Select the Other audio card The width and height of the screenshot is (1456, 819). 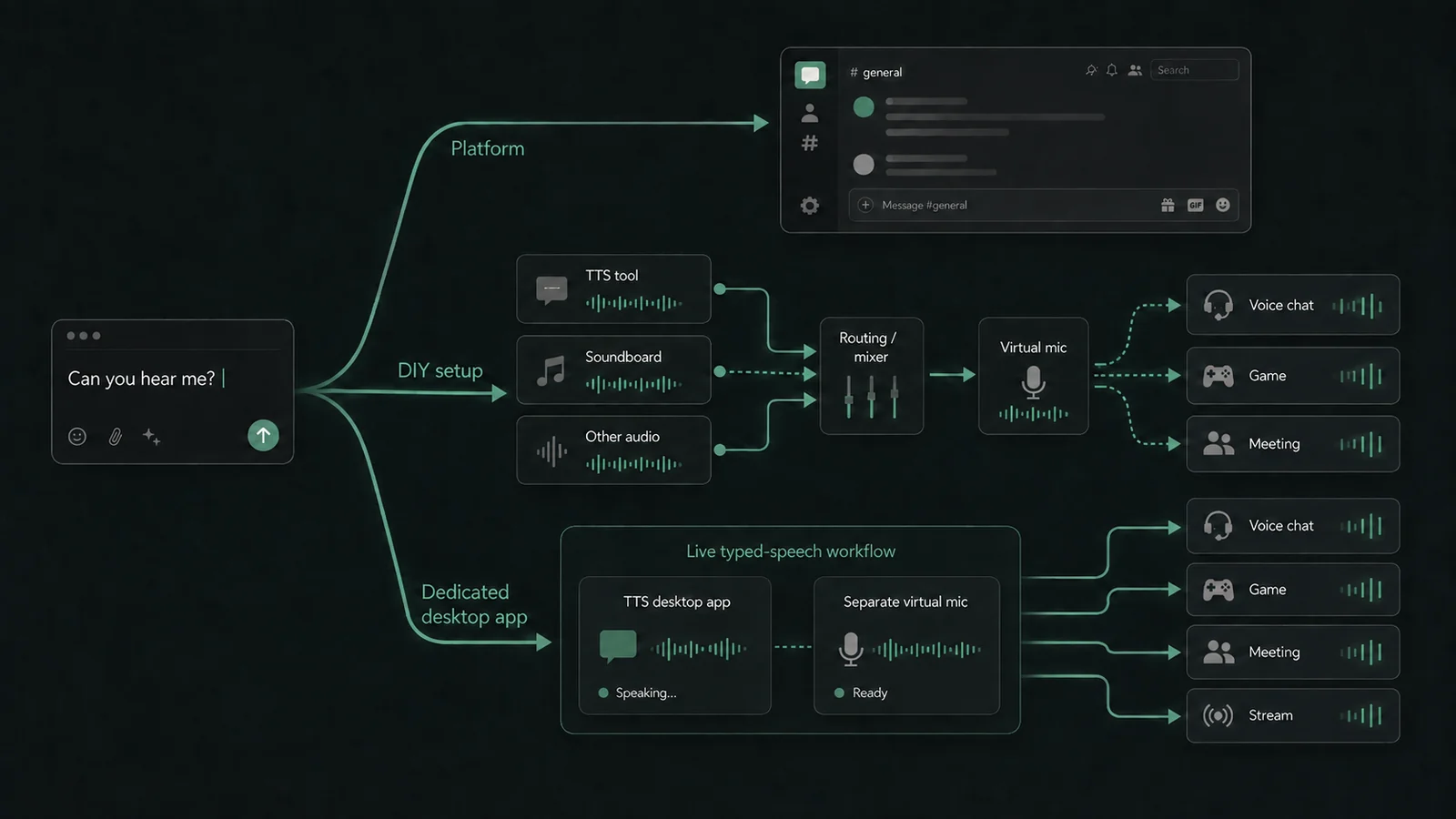[x=613, y=450]
